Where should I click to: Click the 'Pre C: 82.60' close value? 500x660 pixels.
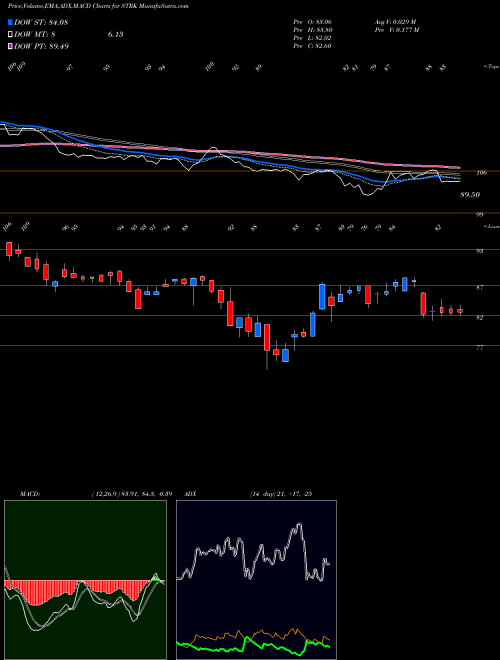click(x=313, y=46)
